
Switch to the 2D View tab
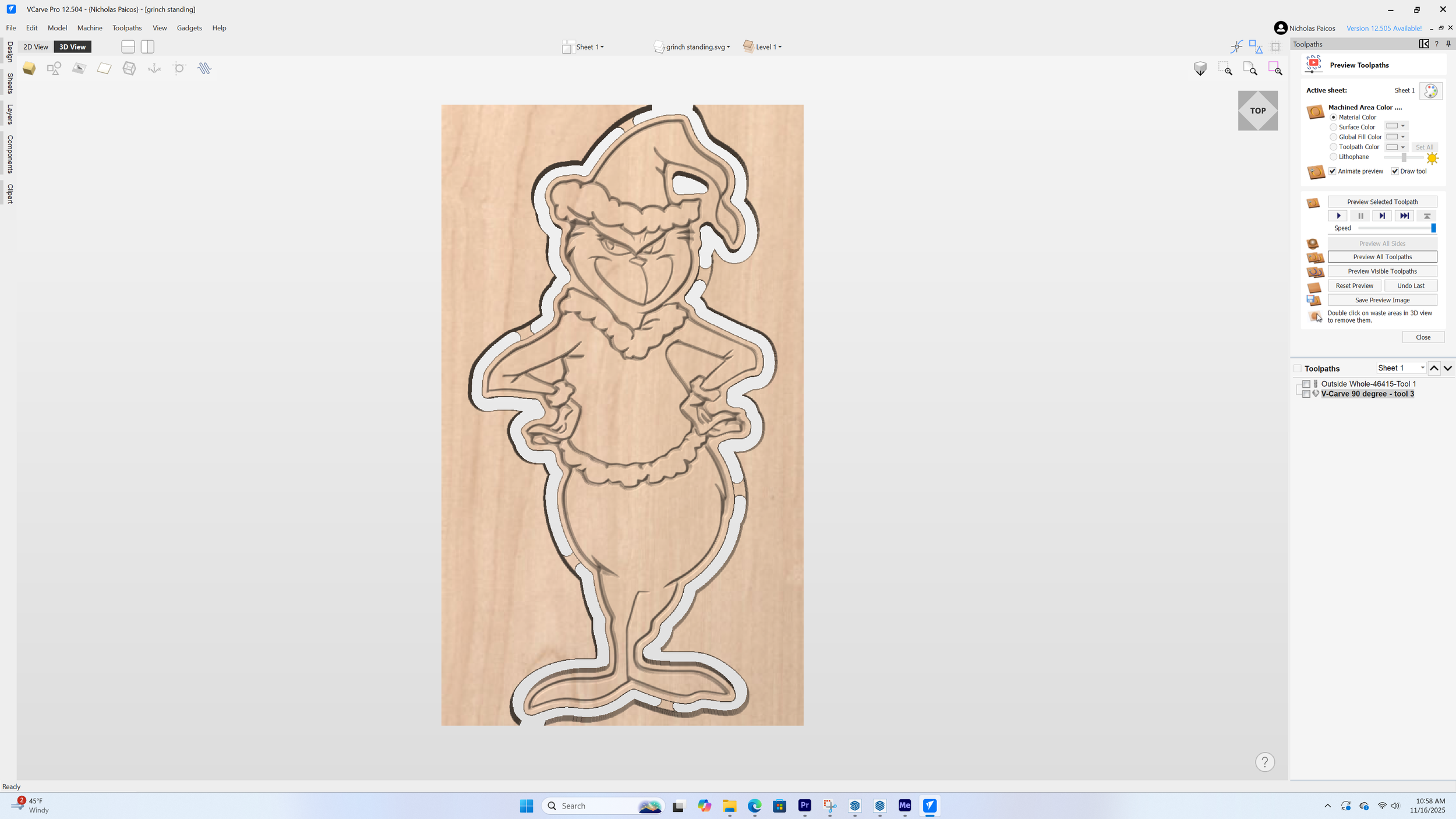36,47
